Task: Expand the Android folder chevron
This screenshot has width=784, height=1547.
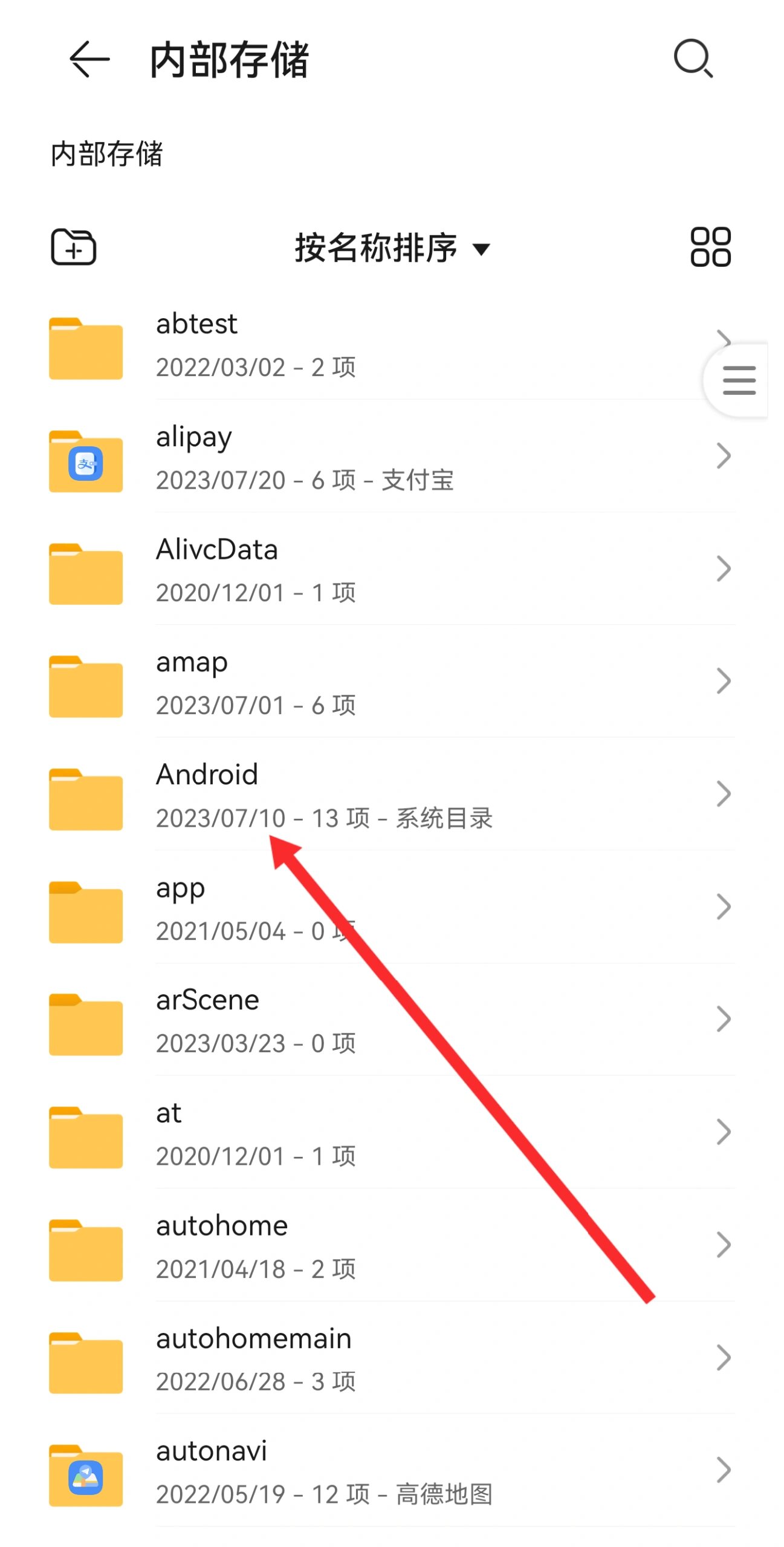Action: click(x=724, y=793)
